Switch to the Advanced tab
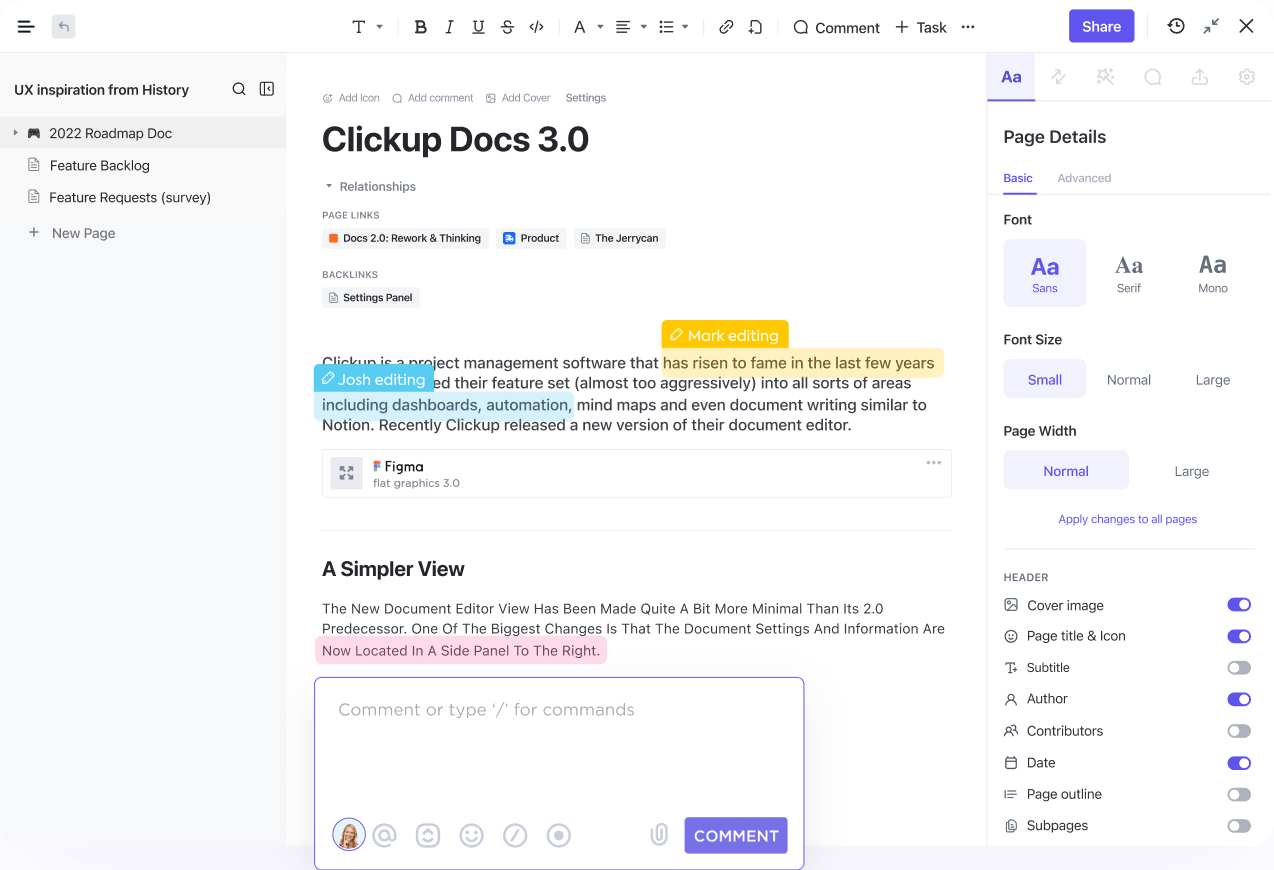Image resolution: width=1274 pixels, height=870 pixels. [x=1084, y=178]
